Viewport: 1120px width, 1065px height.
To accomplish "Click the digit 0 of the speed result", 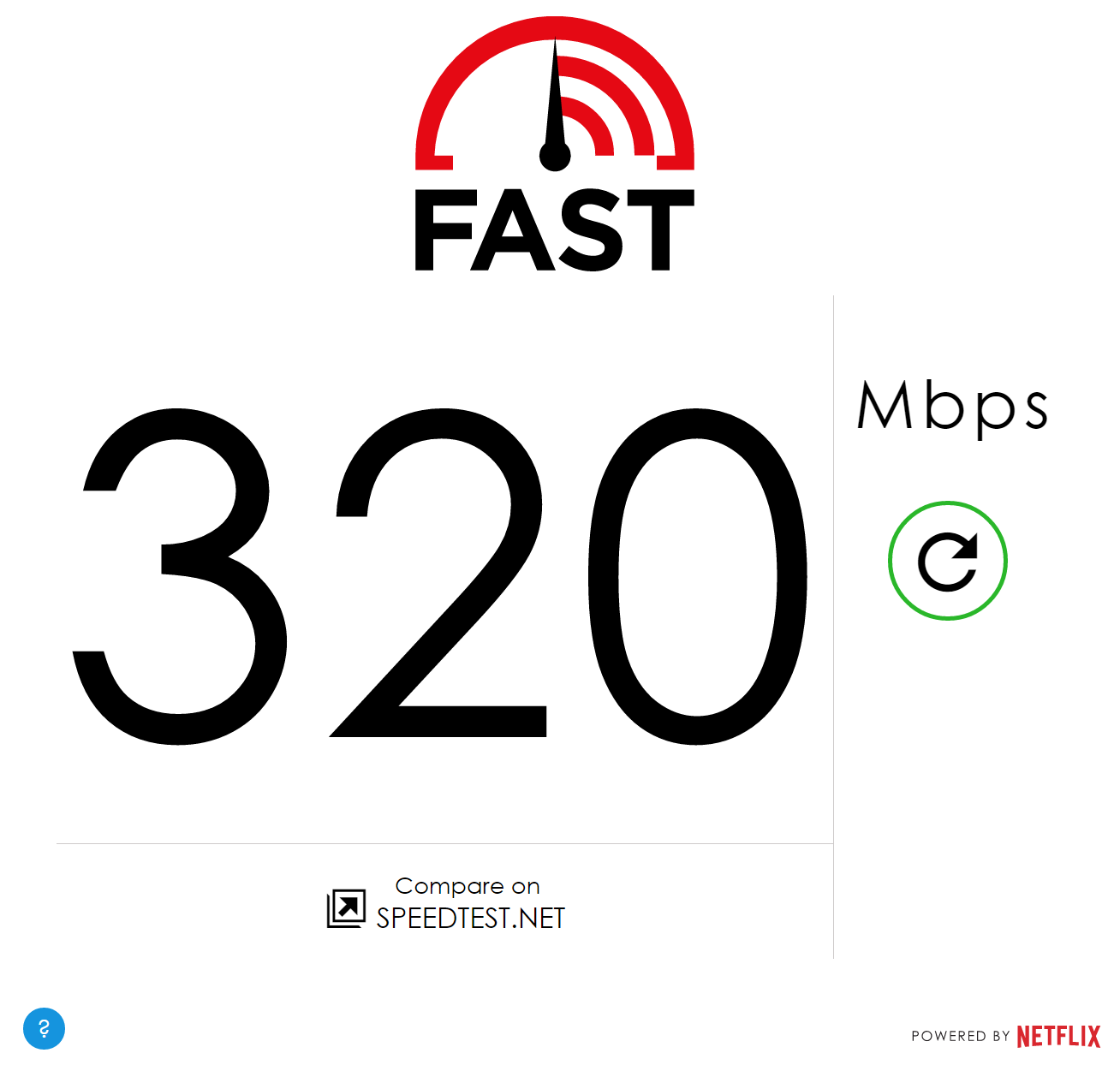I will click(x=698, y=576).
